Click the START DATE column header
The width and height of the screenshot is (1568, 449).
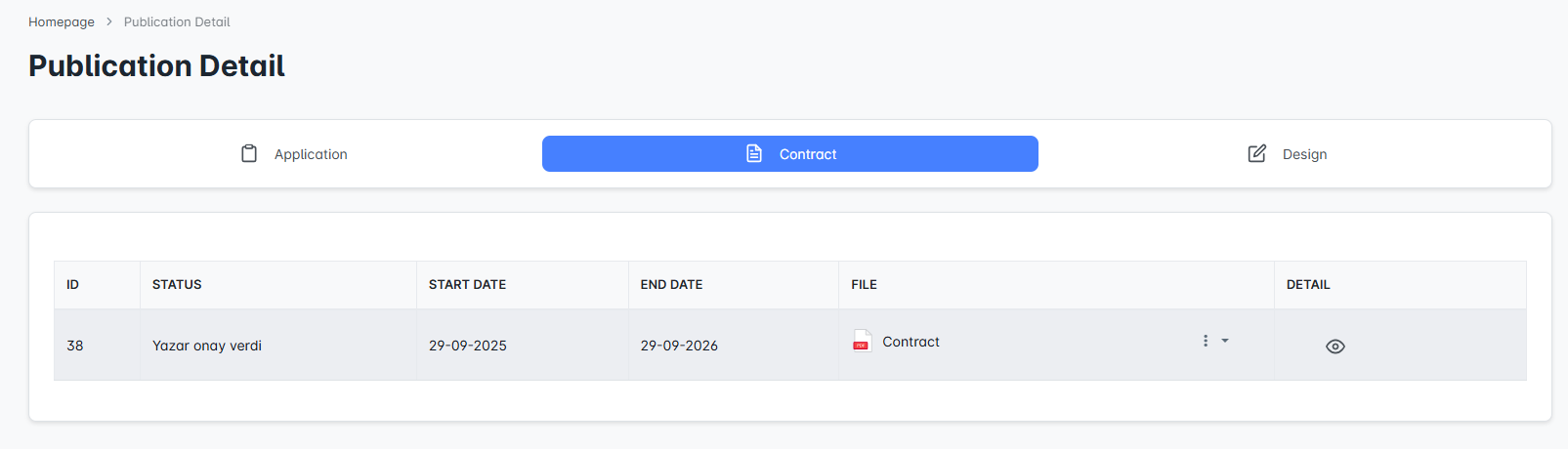tap(467, 285)
